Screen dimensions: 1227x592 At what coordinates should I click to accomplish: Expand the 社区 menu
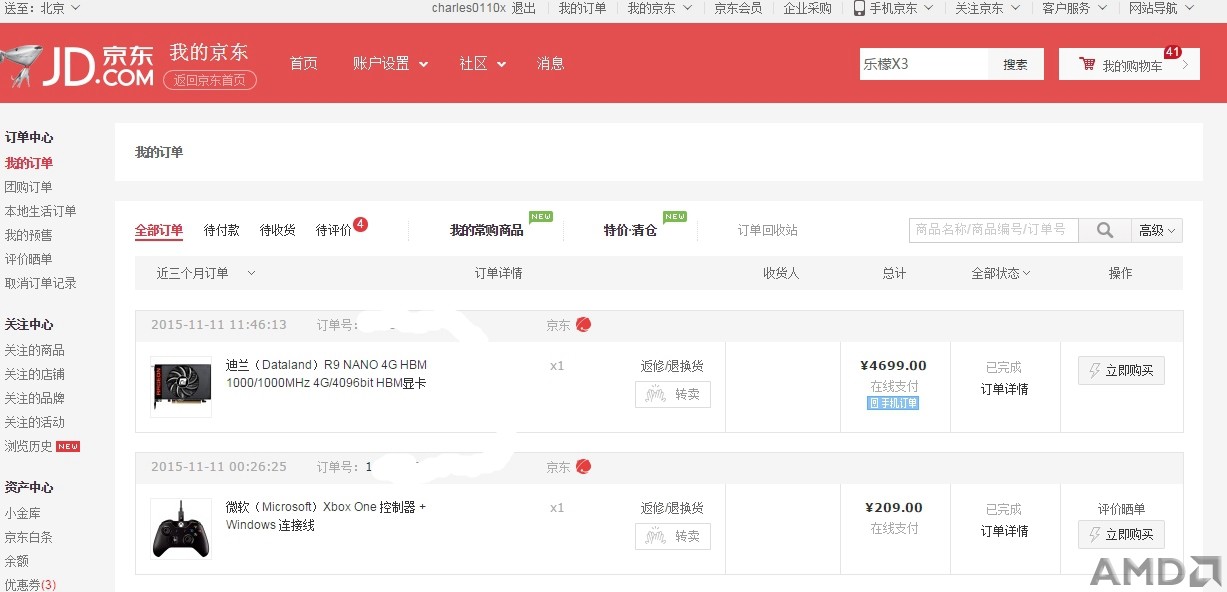coord(483,63)
